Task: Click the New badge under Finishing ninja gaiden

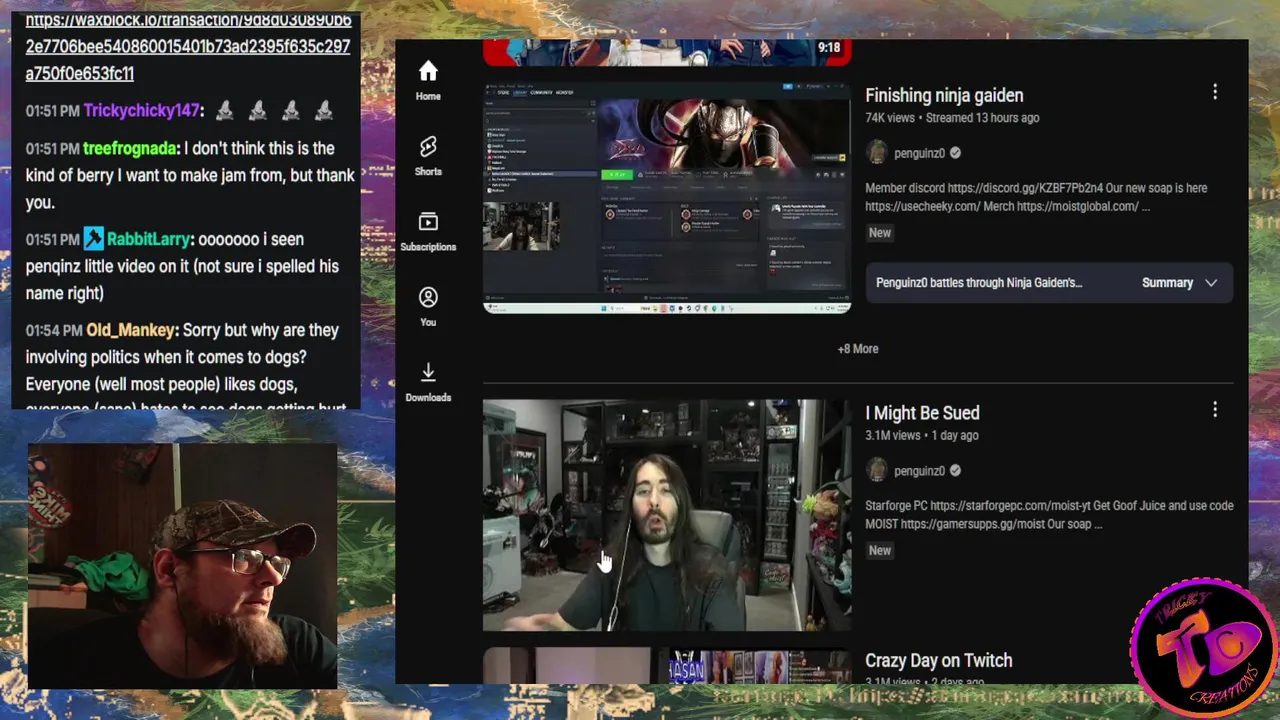Action: click(880, 232)
